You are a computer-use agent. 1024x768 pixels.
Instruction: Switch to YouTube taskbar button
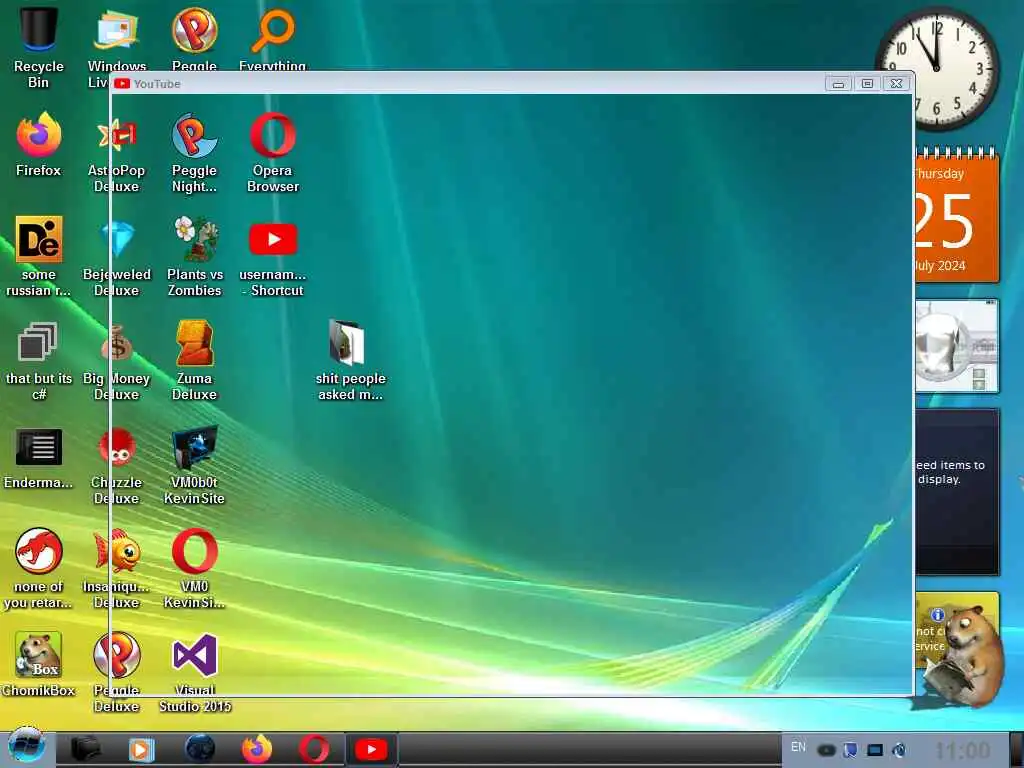[x=371, y=750]
